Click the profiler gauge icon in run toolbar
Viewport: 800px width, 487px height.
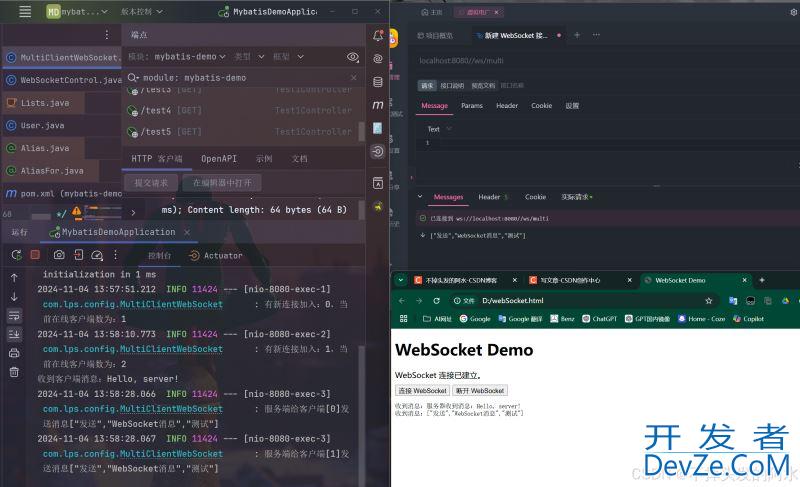tap(97, 255)
